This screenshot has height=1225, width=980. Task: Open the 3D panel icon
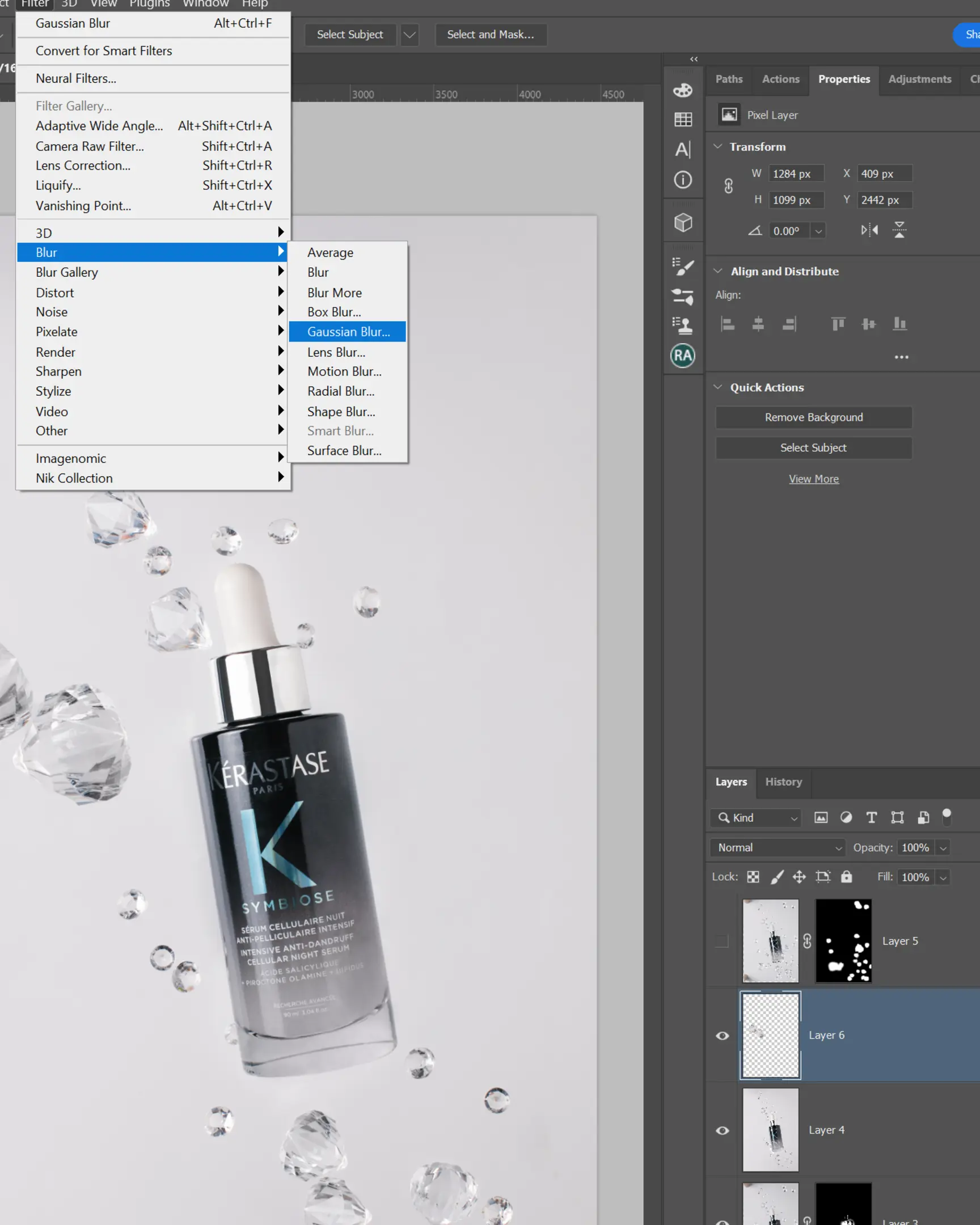click(x=683, y=222)
